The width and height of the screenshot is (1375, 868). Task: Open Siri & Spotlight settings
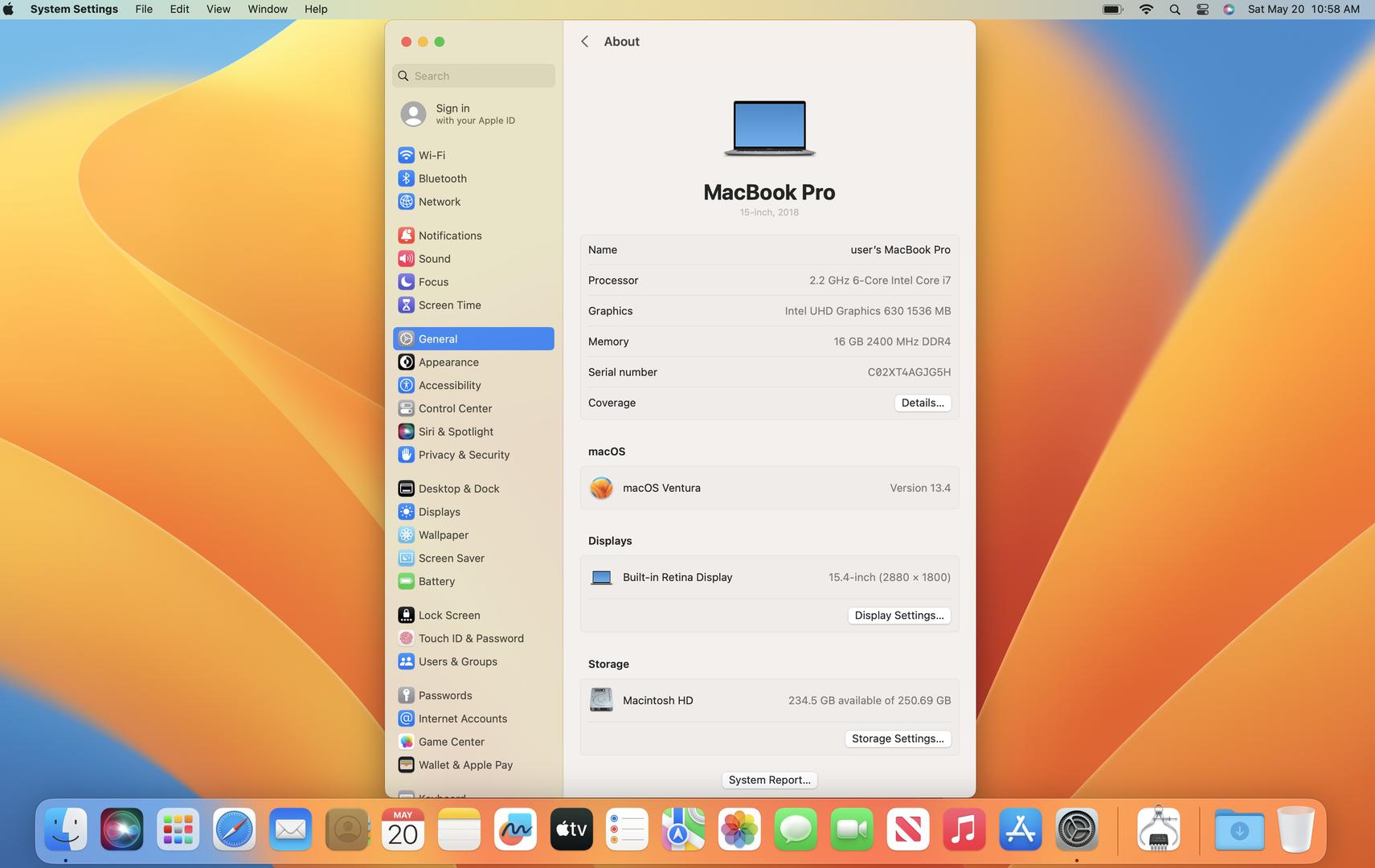pyautogui.click(x=473, y=432)
